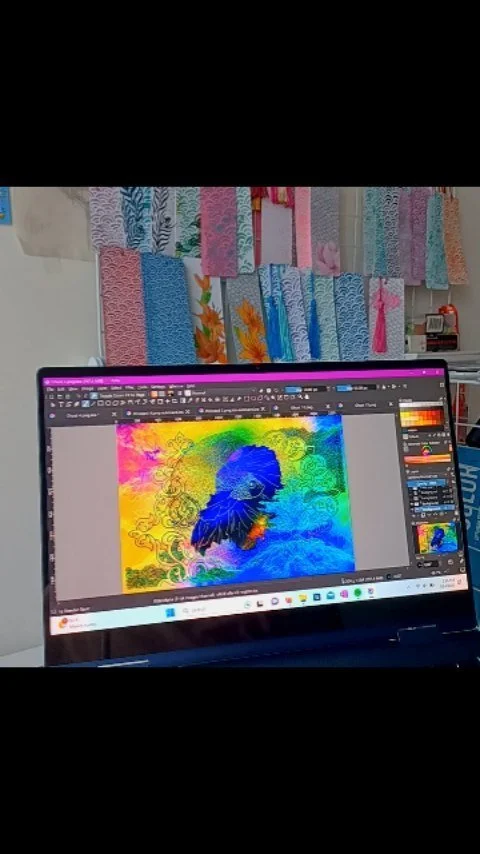Image resolution: width=480 pixels, height=854 pixels.
Task: Select the Freehand Brush tool
Action: click(86, 404)
